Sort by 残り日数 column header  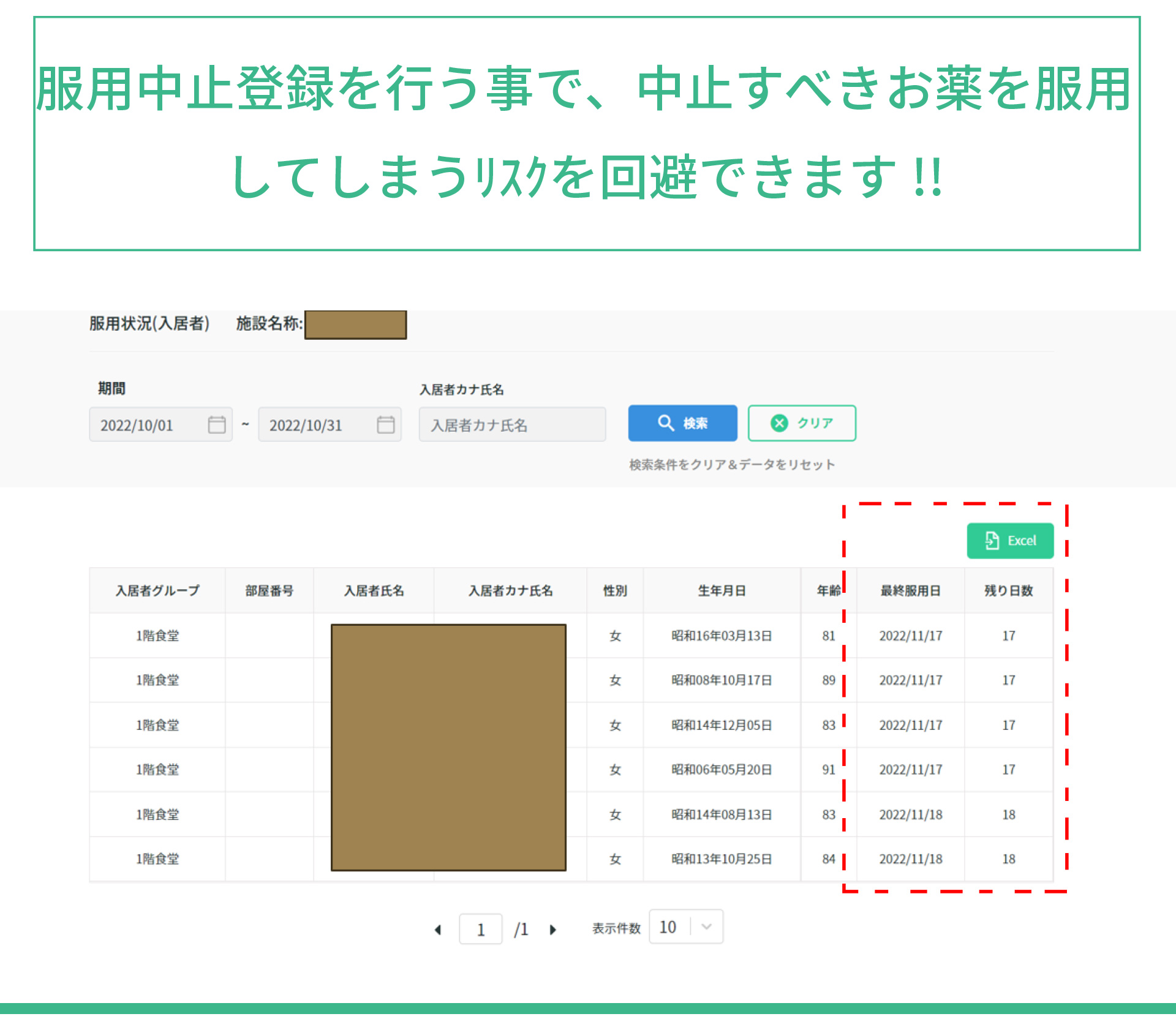(x=1009, y=591)
